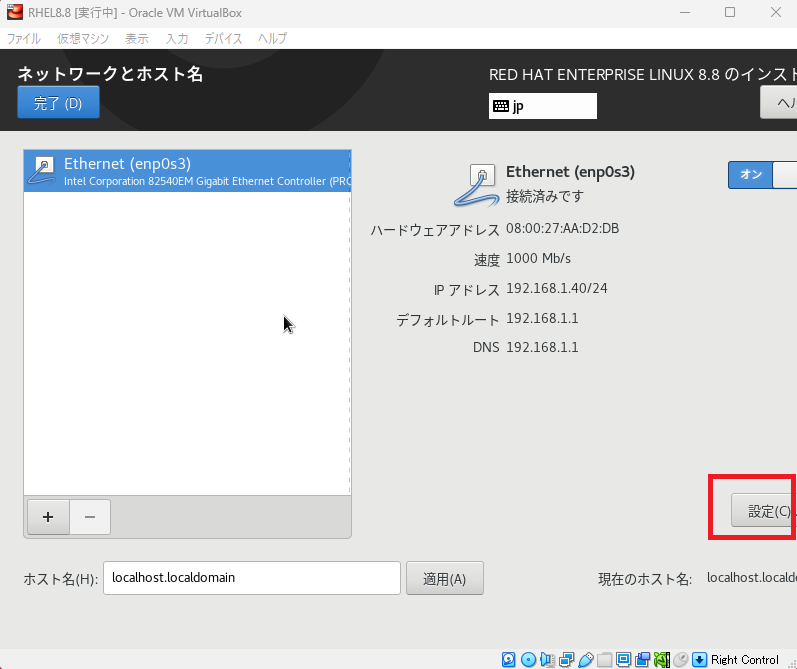The width and height of the screenshot is (797, 669).
Task: Open the 入力 menu
Action: (177, 39)
